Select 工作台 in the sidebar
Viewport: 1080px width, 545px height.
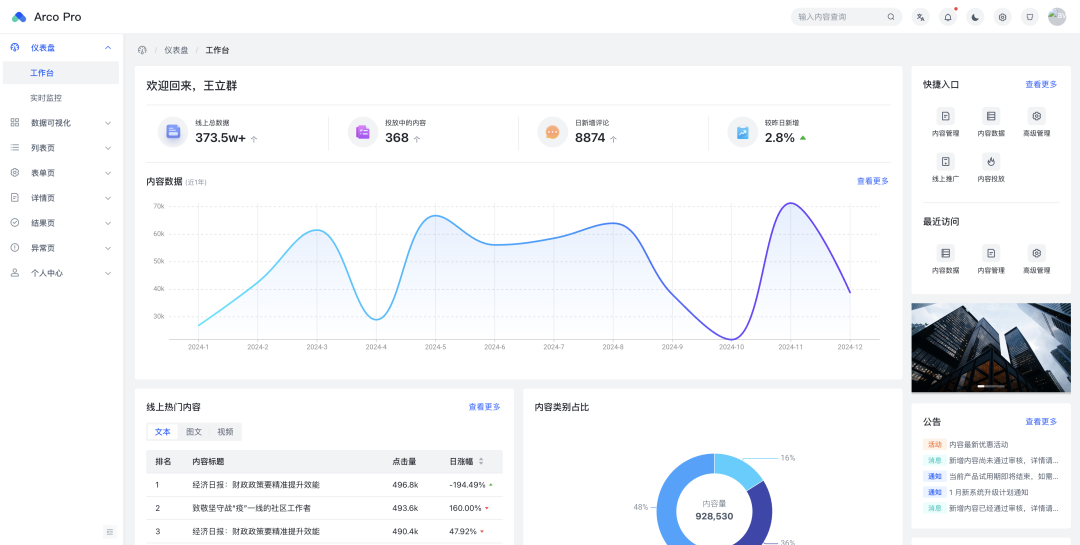pyautogui.click(x=60, y=72)
